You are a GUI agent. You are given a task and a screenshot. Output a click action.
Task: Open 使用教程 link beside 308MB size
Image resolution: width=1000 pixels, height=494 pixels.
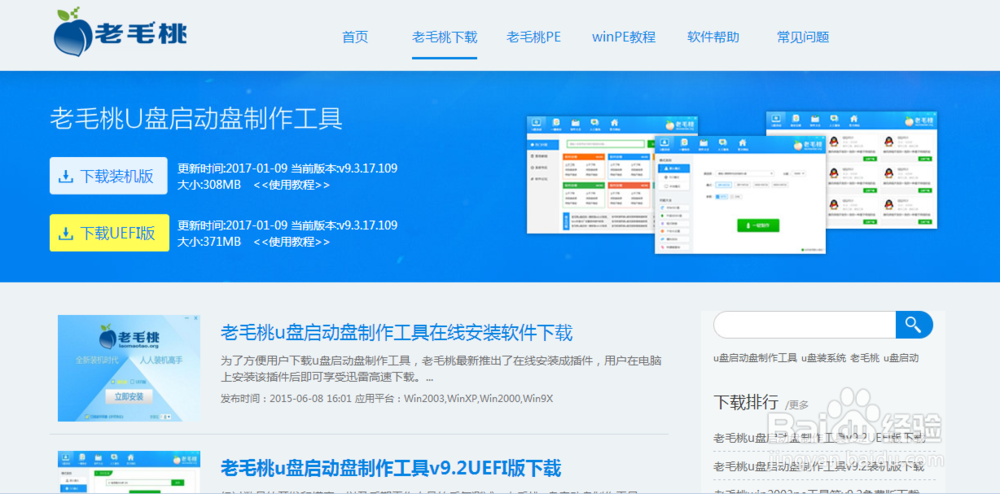pyautogui.click(x=292, y=185)
